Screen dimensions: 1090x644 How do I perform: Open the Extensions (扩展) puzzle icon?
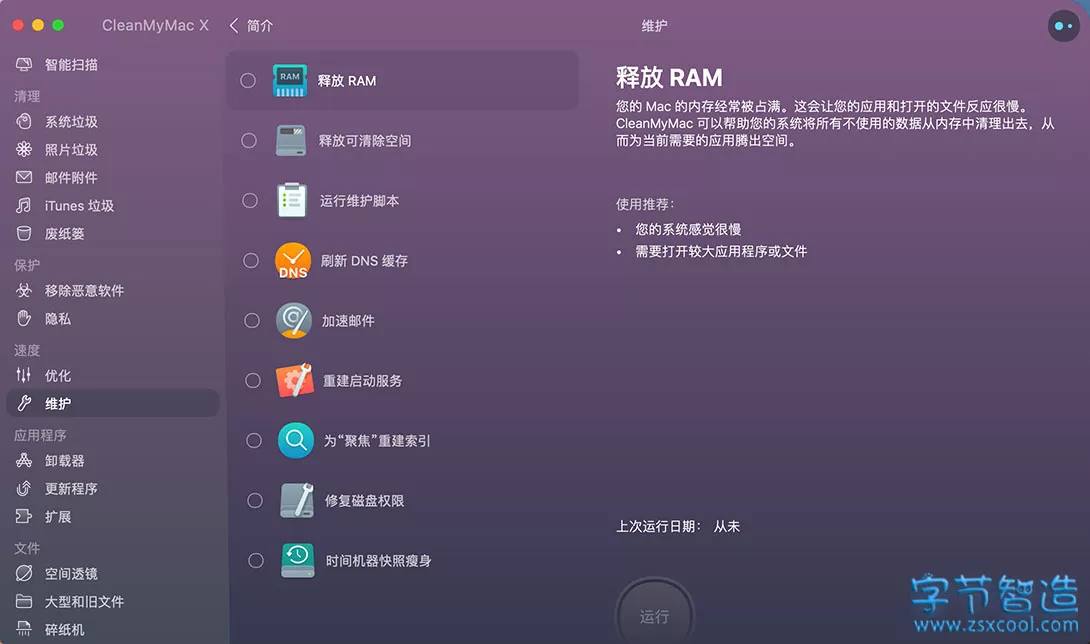tap(24, 517)
